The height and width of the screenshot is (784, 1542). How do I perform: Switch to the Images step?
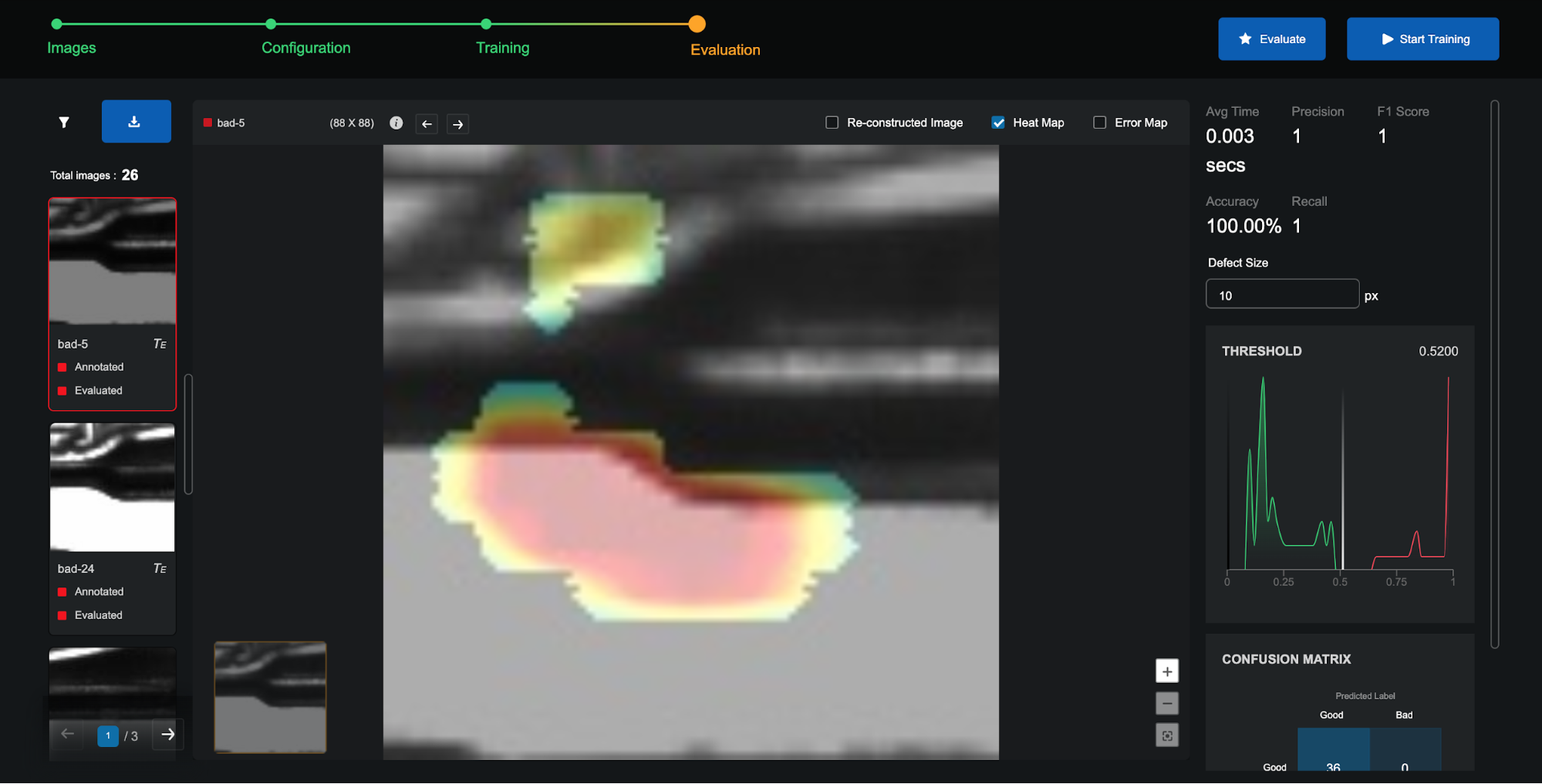click(72, 47)
